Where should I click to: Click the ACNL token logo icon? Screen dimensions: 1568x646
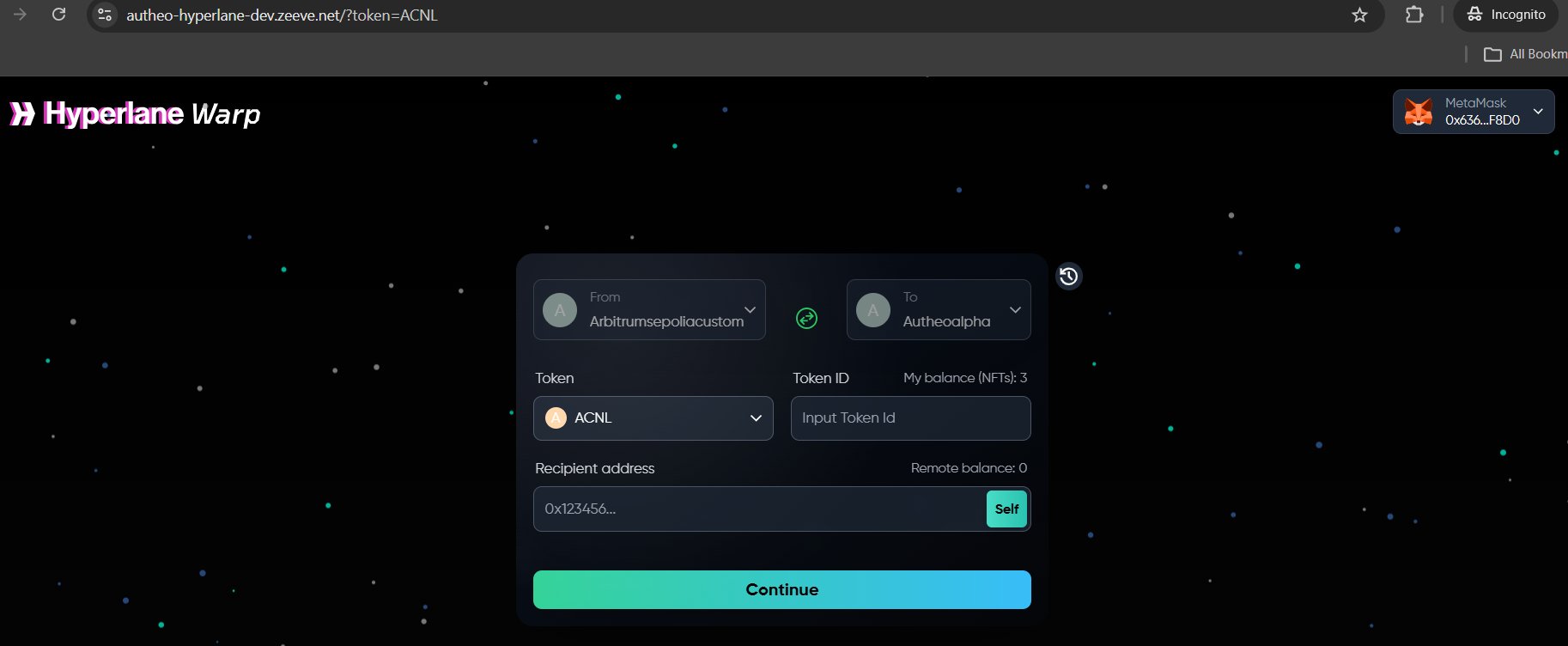pos(556,417)
